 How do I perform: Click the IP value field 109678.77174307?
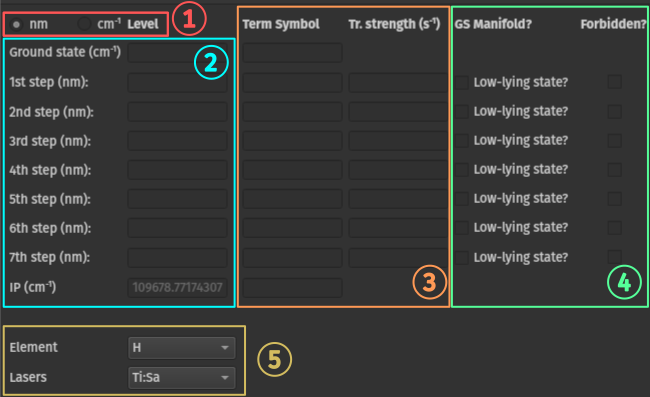(177, 288)
